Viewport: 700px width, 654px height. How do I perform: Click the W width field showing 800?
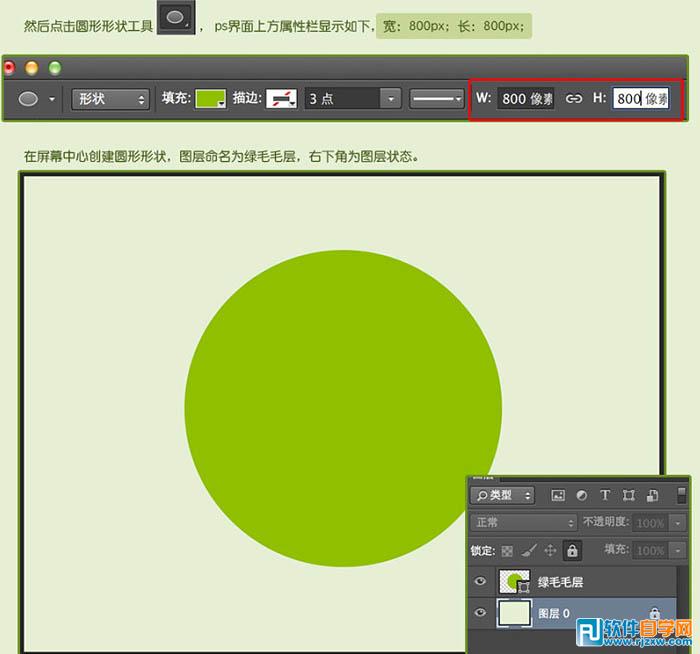tap(527, 98)
